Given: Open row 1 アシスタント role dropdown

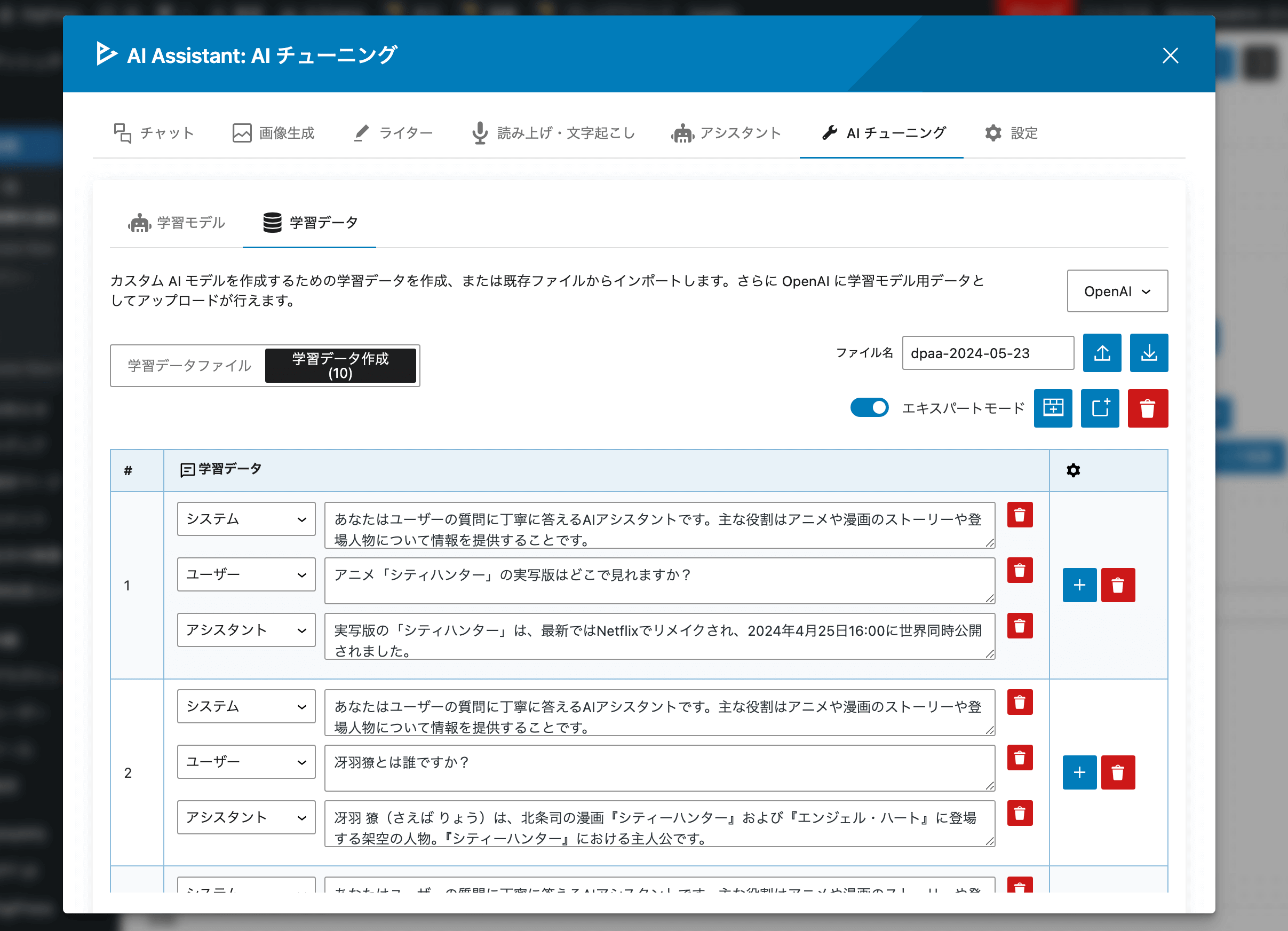Looking at the screenshot, I should tap(246, 630).
